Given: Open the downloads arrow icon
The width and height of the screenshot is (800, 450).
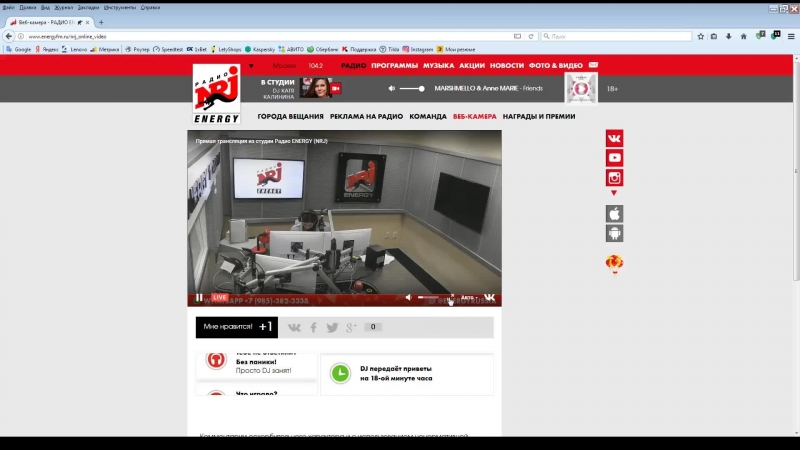Looking at the screenshot, I should click(729, 36).
